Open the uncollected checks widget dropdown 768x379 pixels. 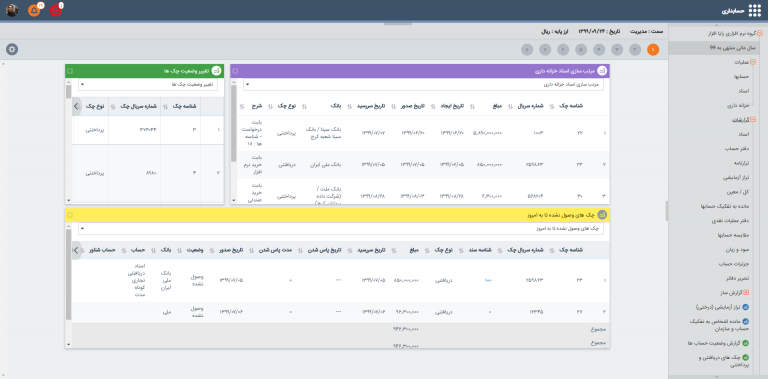[341, 229]
